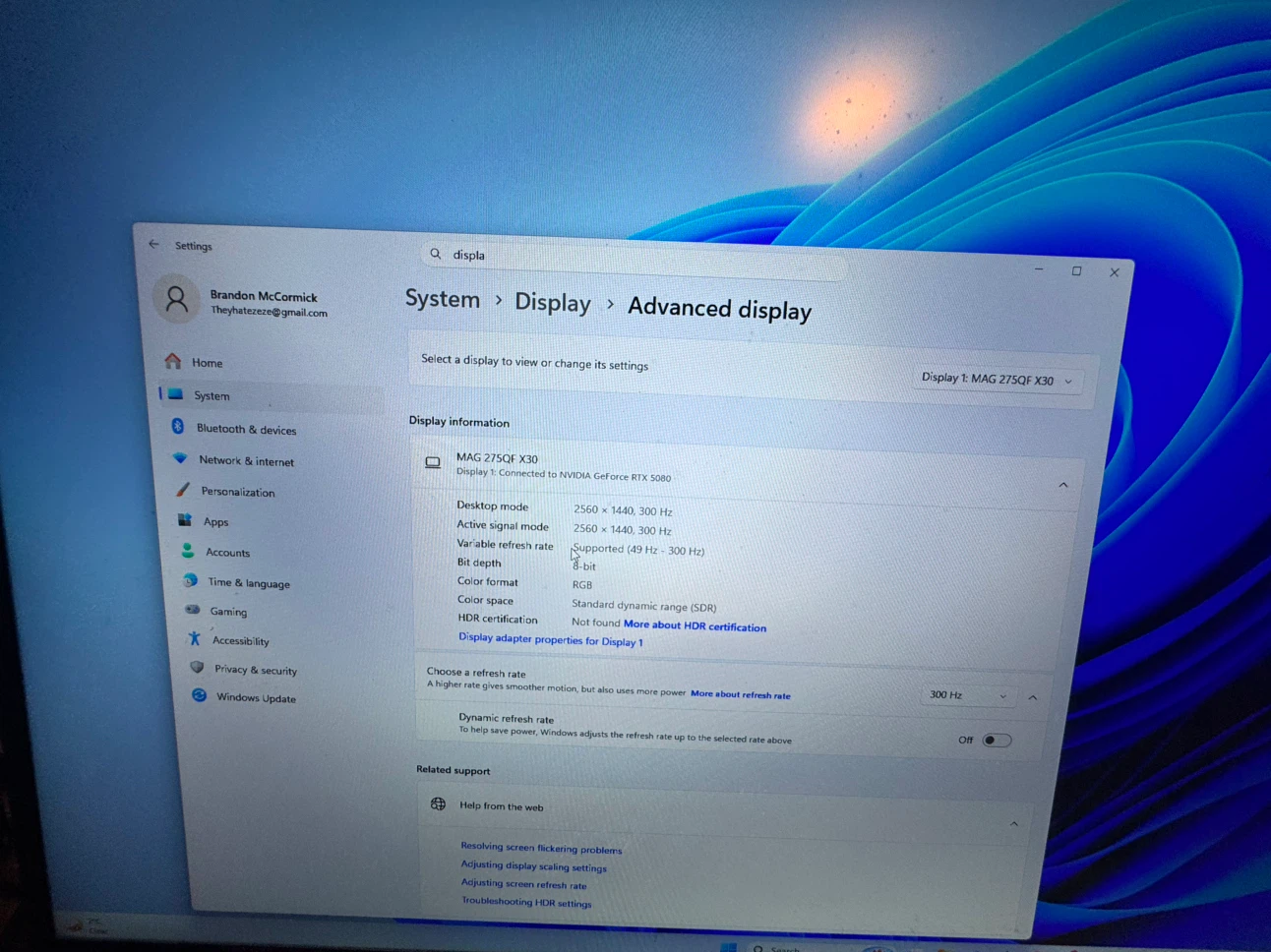Click the "Supported (49 Hz - 300 Hz)" value
The height and width of the screenshot is (952, 1271).
tap(638, 550)
